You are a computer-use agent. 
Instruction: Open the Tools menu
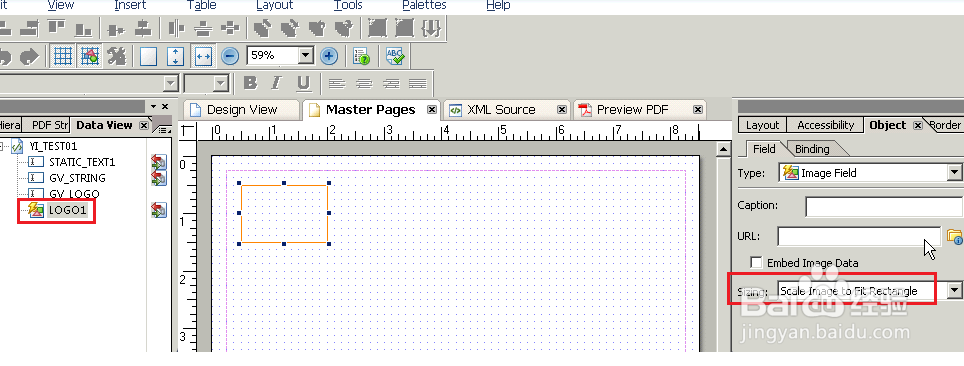tap(348, 6)
